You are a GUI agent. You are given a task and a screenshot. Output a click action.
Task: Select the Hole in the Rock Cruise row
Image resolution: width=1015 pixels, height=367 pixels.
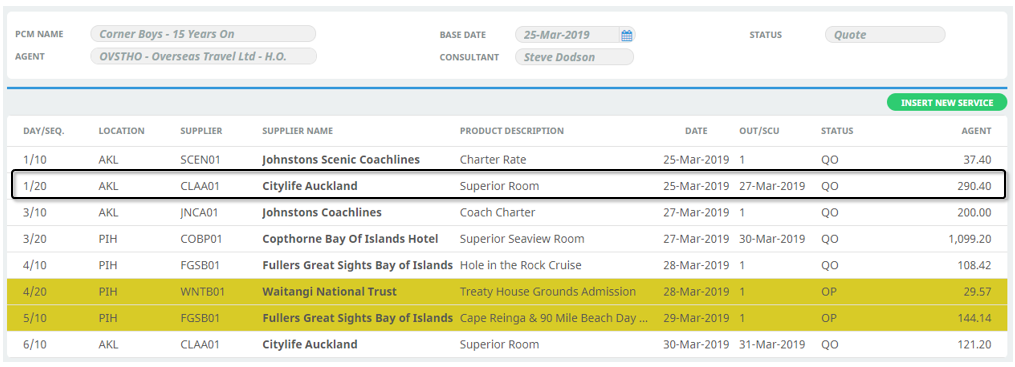[508, 265]
